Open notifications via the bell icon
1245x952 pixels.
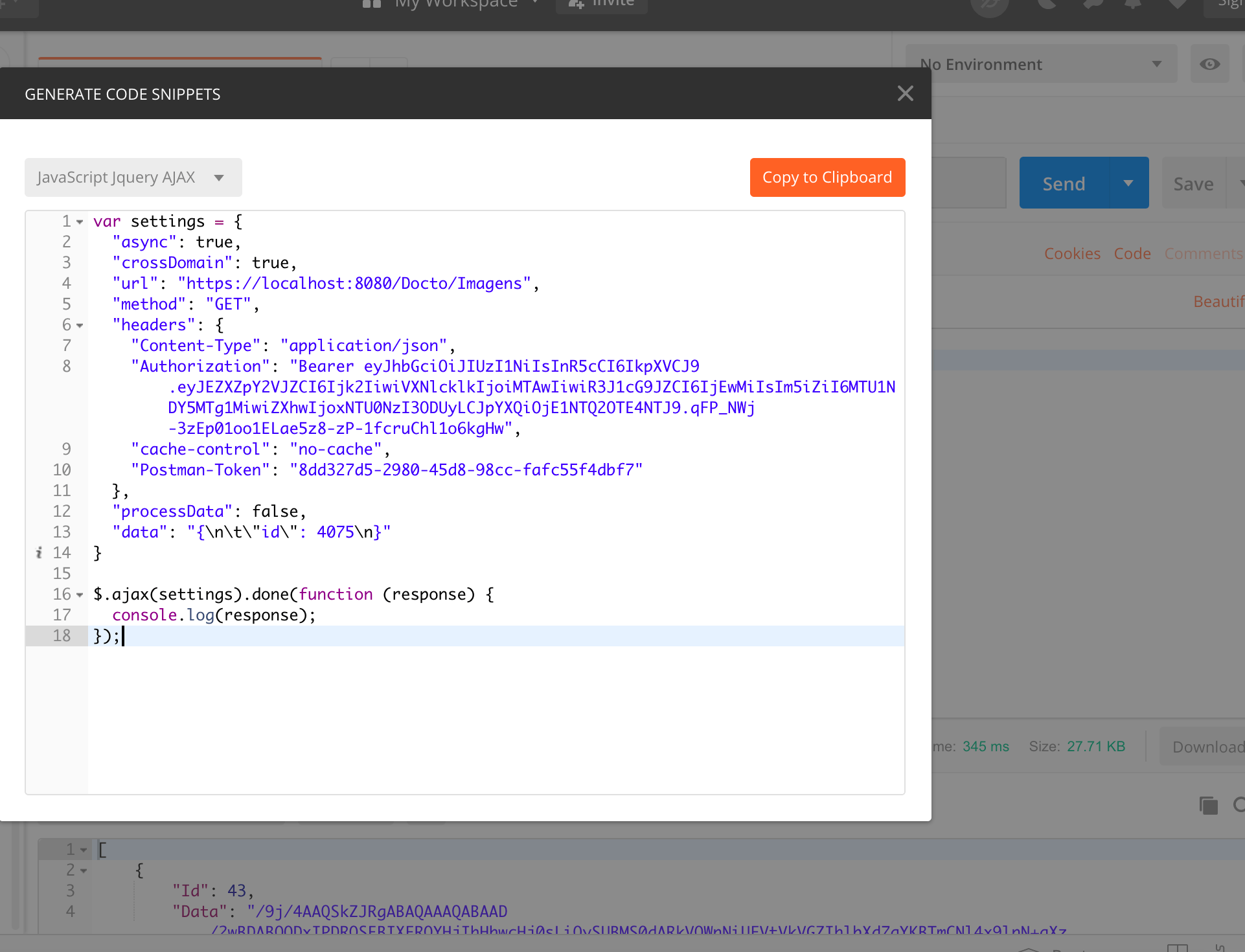[1133, 5]
